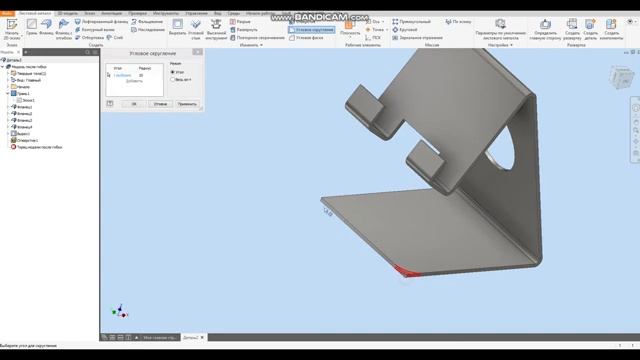This screenshot has height=360, width=640.
Task: Expand Твердые тела node in browser
Action: [x=8, y=73]
